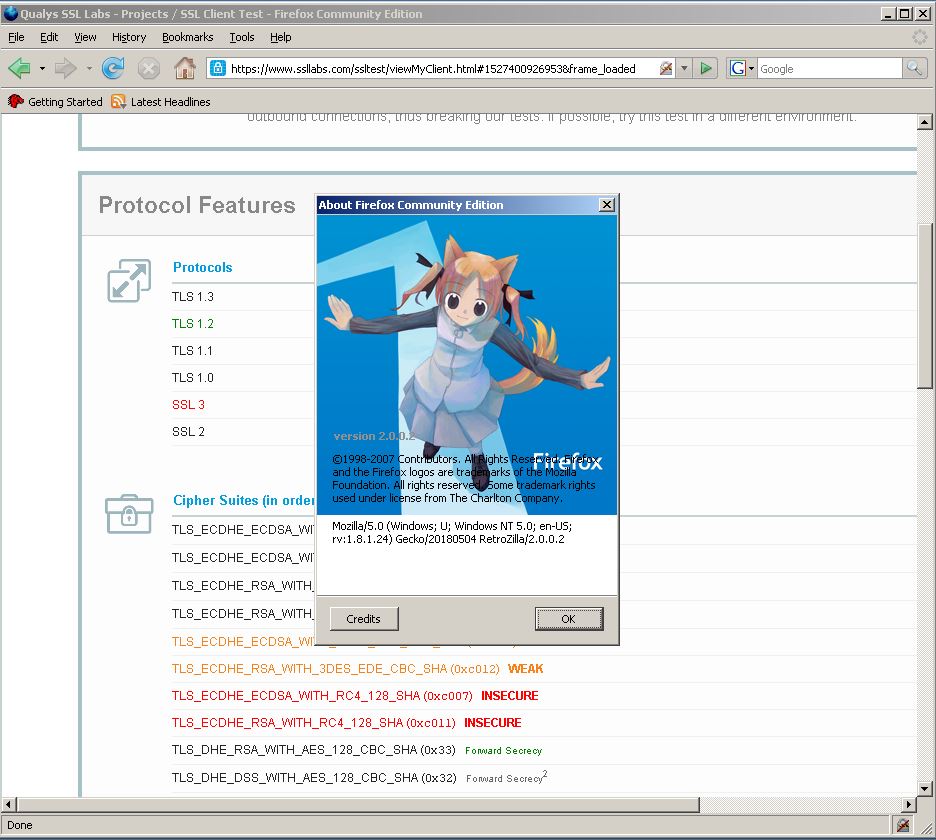
Task: Minimize the Firefox window
Action: click(x=888, y=13)
